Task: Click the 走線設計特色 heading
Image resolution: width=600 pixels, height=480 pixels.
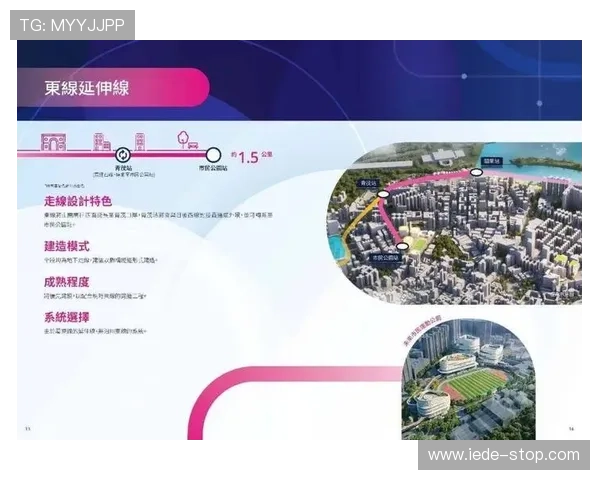Action: coord(78,201)
